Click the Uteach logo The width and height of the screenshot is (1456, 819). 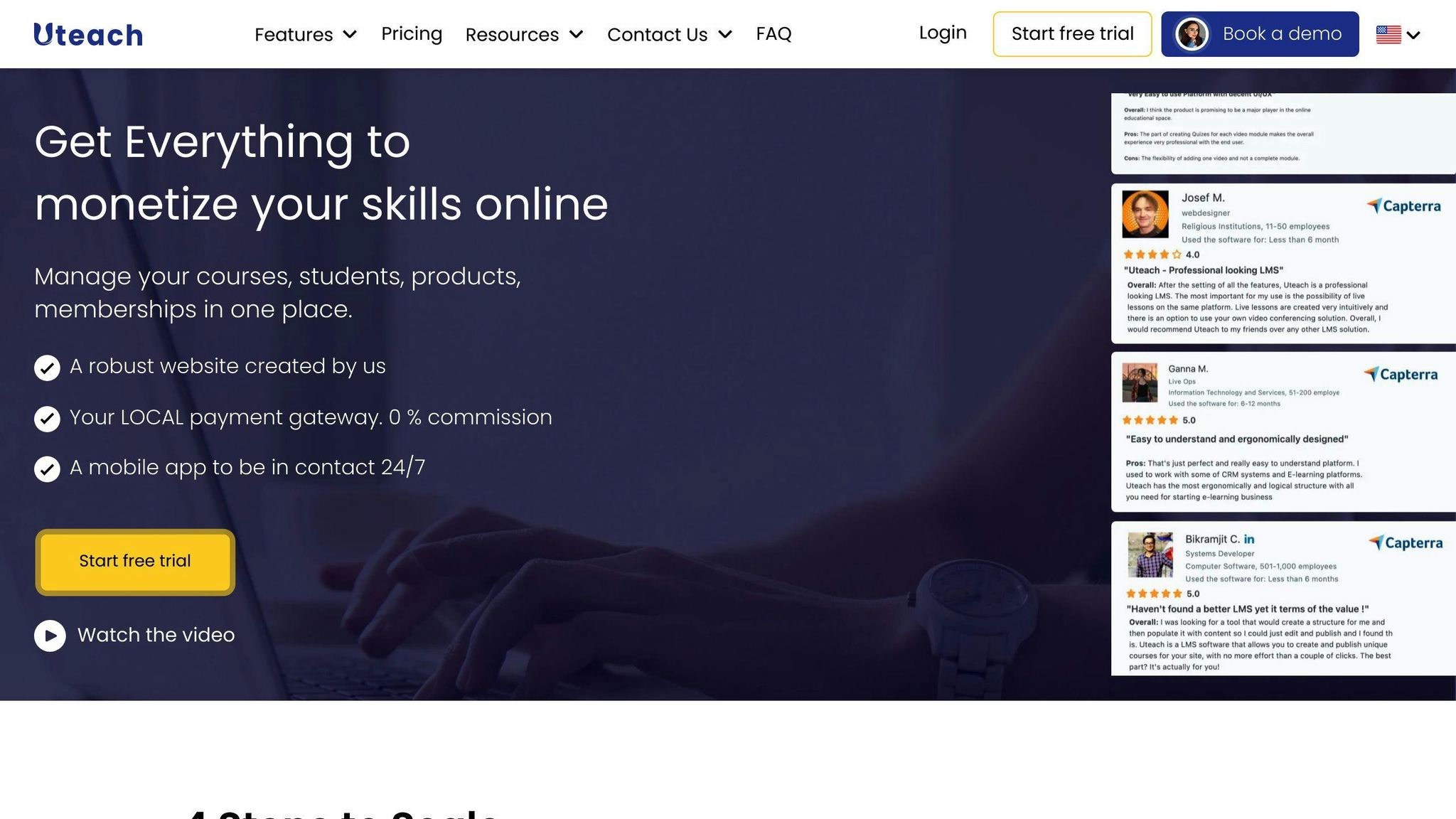(x=88, y=35)
